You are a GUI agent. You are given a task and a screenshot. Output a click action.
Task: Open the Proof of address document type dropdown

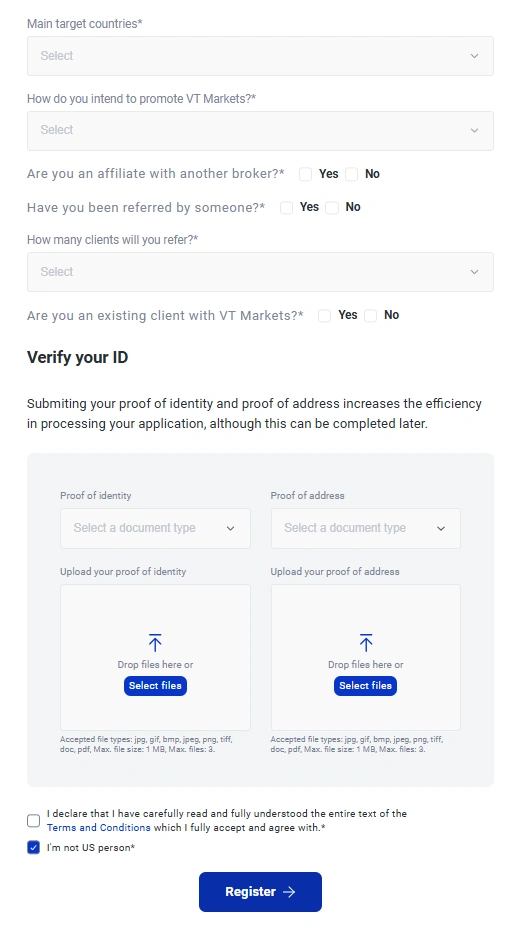click(366, 528)
